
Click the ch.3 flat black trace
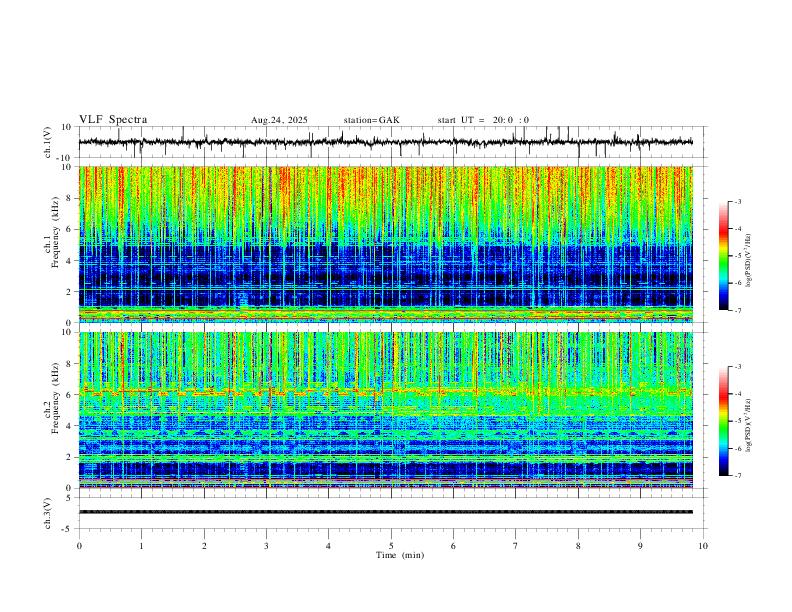point(386,512)
